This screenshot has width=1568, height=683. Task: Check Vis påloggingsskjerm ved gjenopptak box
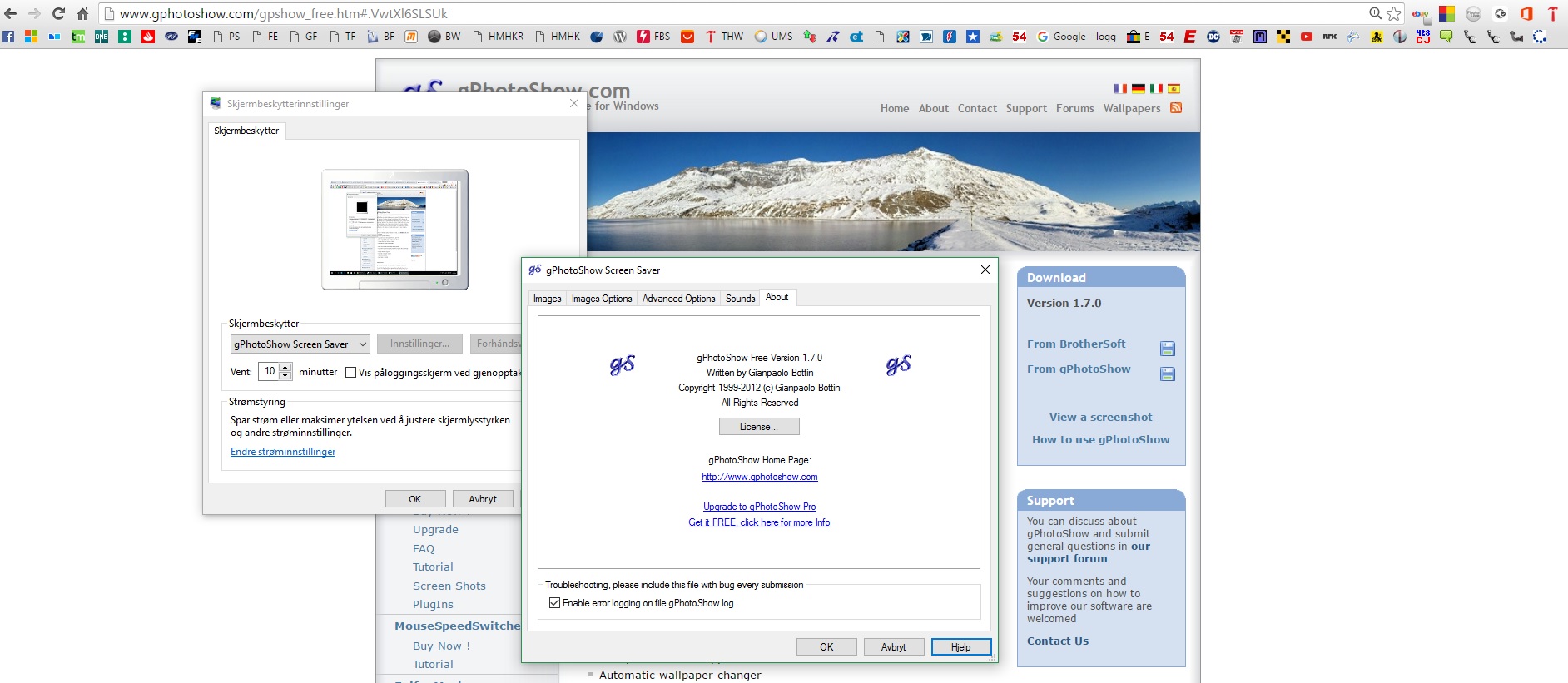click(x=350, y=373)
